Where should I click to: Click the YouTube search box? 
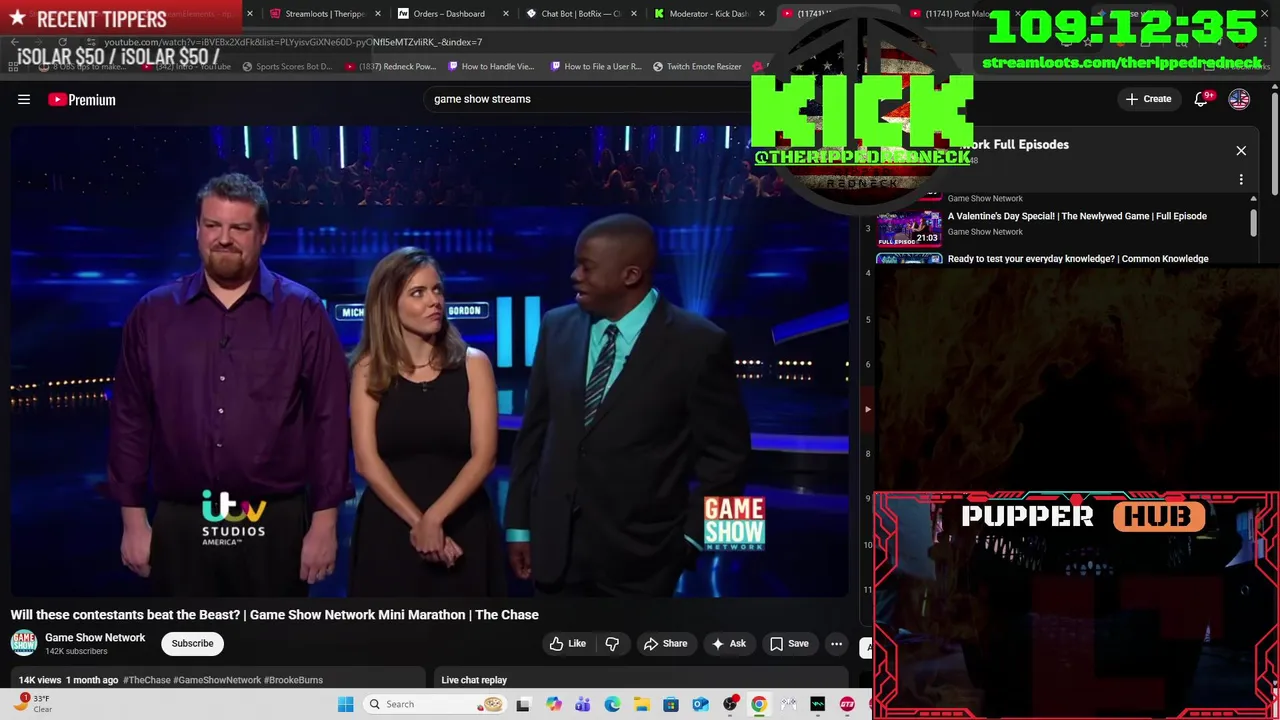tap(590, 99)
